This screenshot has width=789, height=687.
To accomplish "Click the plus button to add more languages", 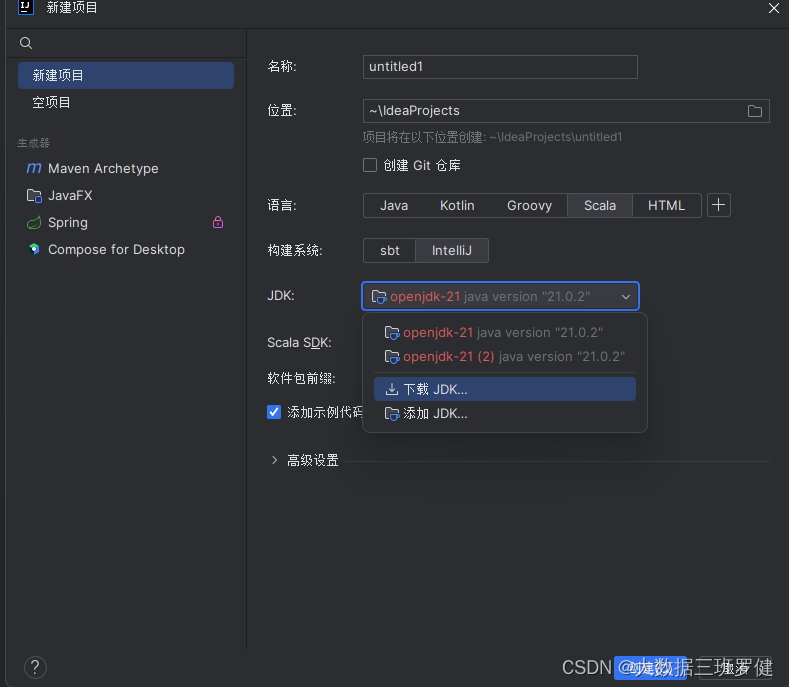I will 719,205.
